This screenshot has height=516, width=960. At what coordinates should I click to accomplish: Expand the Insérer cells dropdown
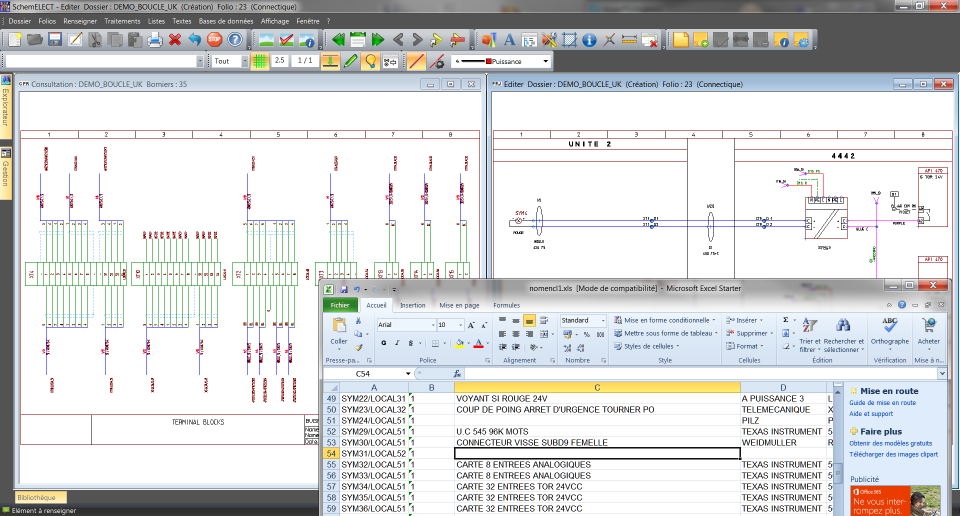744,320
